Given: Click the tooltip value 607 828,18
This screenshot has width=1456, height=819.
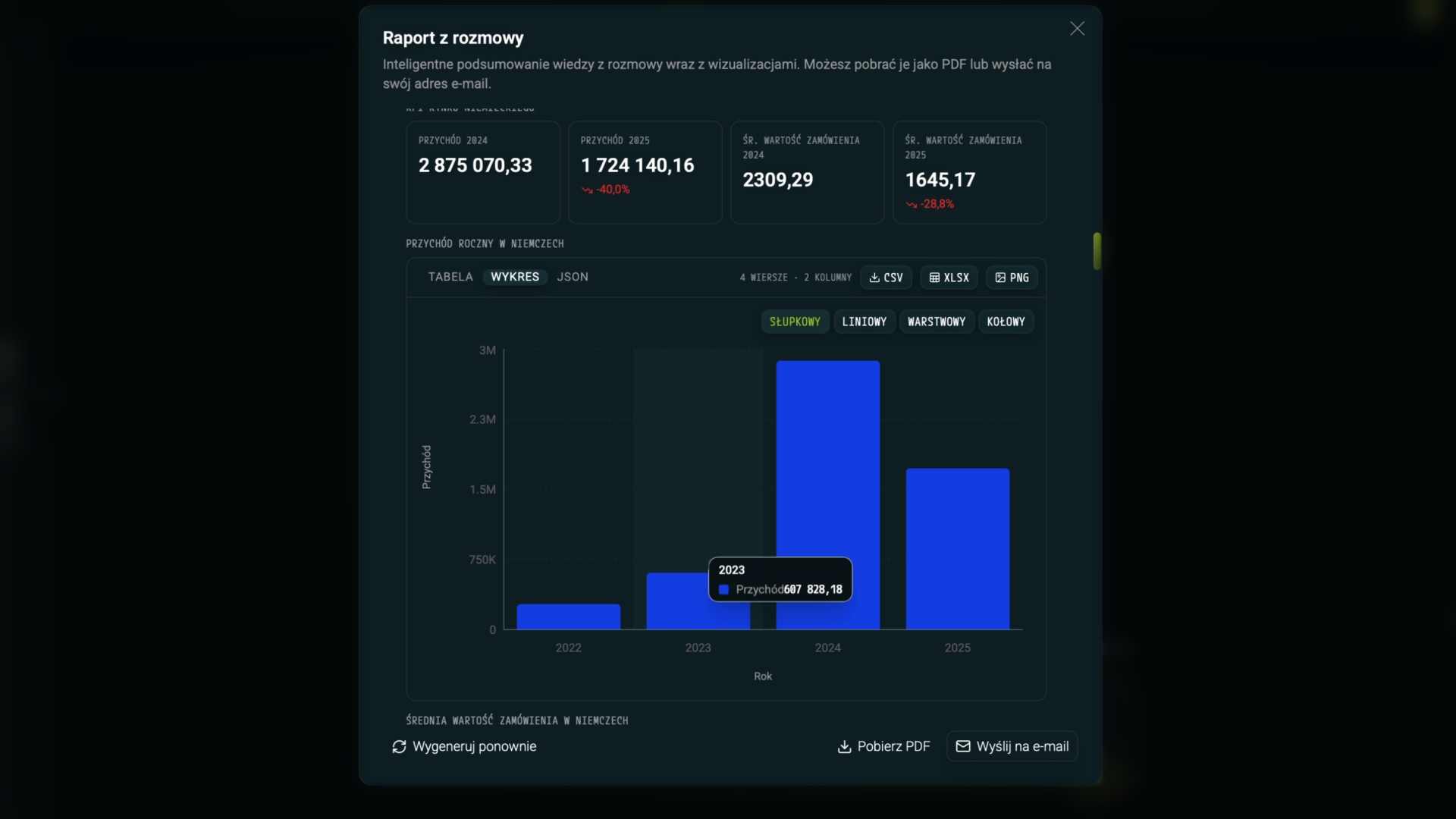Looking at the screenshot, I should [813, 590].
